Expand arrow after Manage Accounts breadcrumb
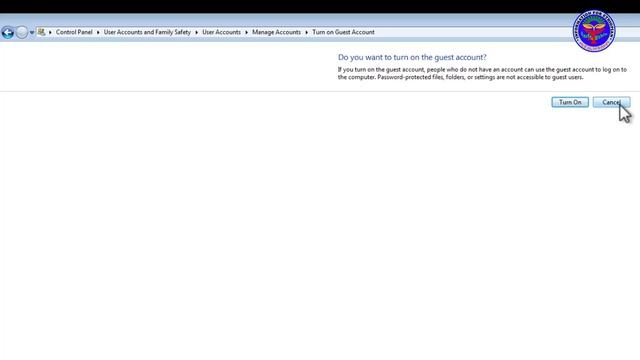This screenshot has width=640, height=360. [x=306, y=32]
